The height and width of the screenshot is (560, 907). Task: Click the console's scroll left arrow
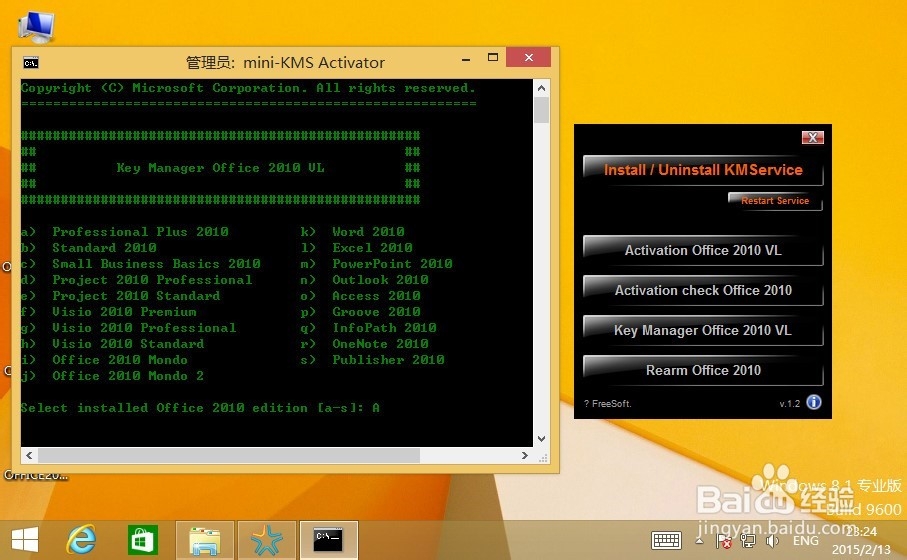coord(29,455)
